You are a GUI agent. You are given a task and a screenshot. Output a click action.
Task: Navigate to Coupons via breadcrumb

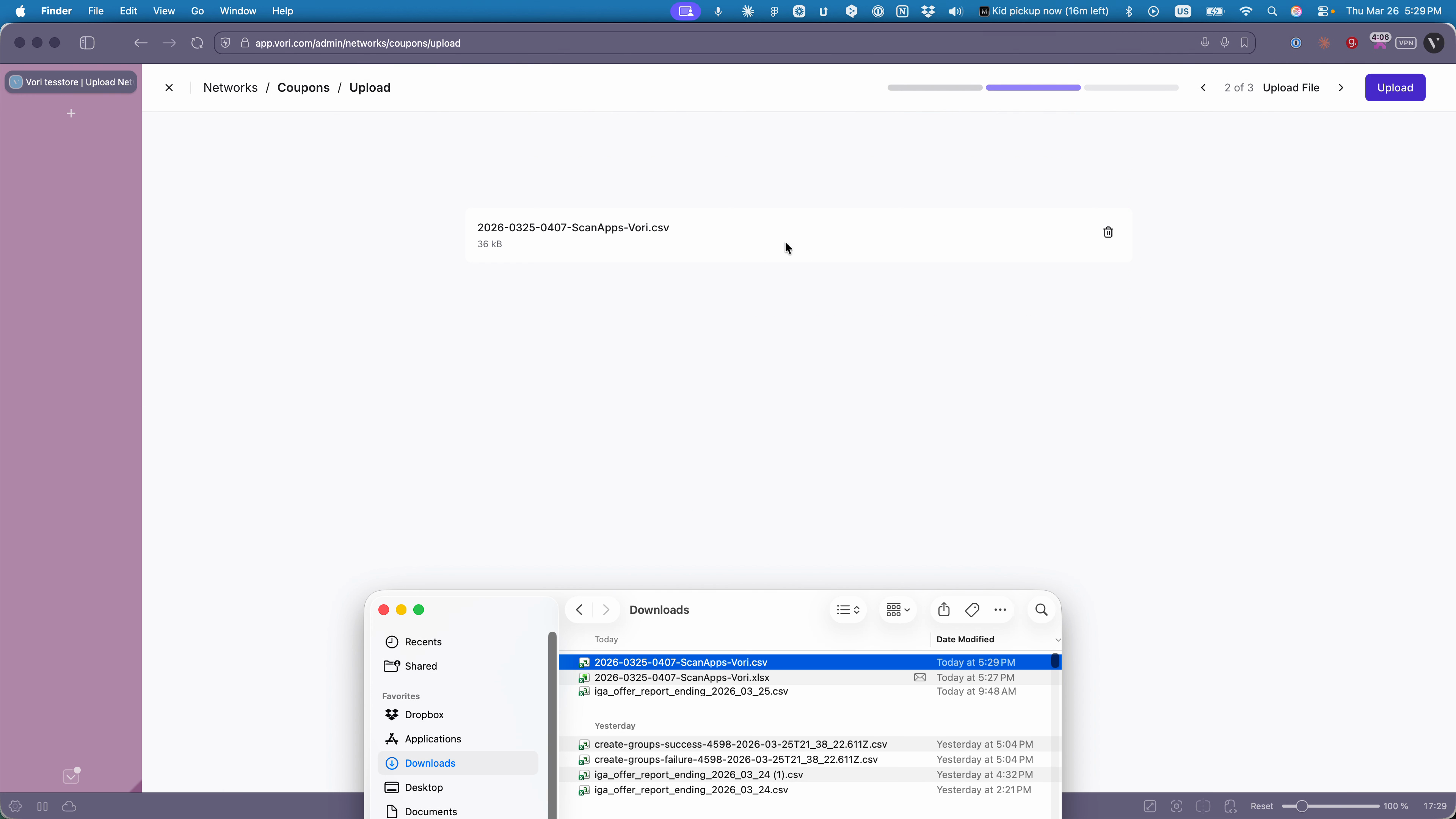(303, 88)
